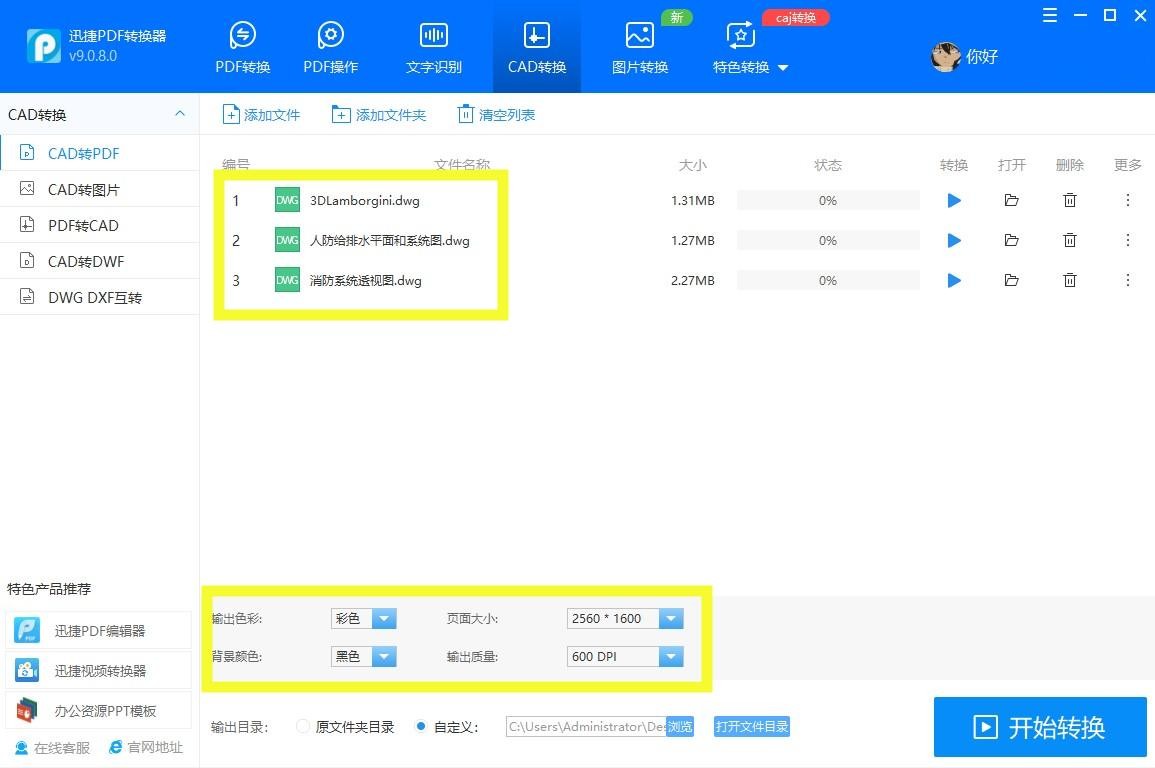Click the more options icon for the first file
The height and width of the screenshot is (768, 1155).
[1128, 200]
